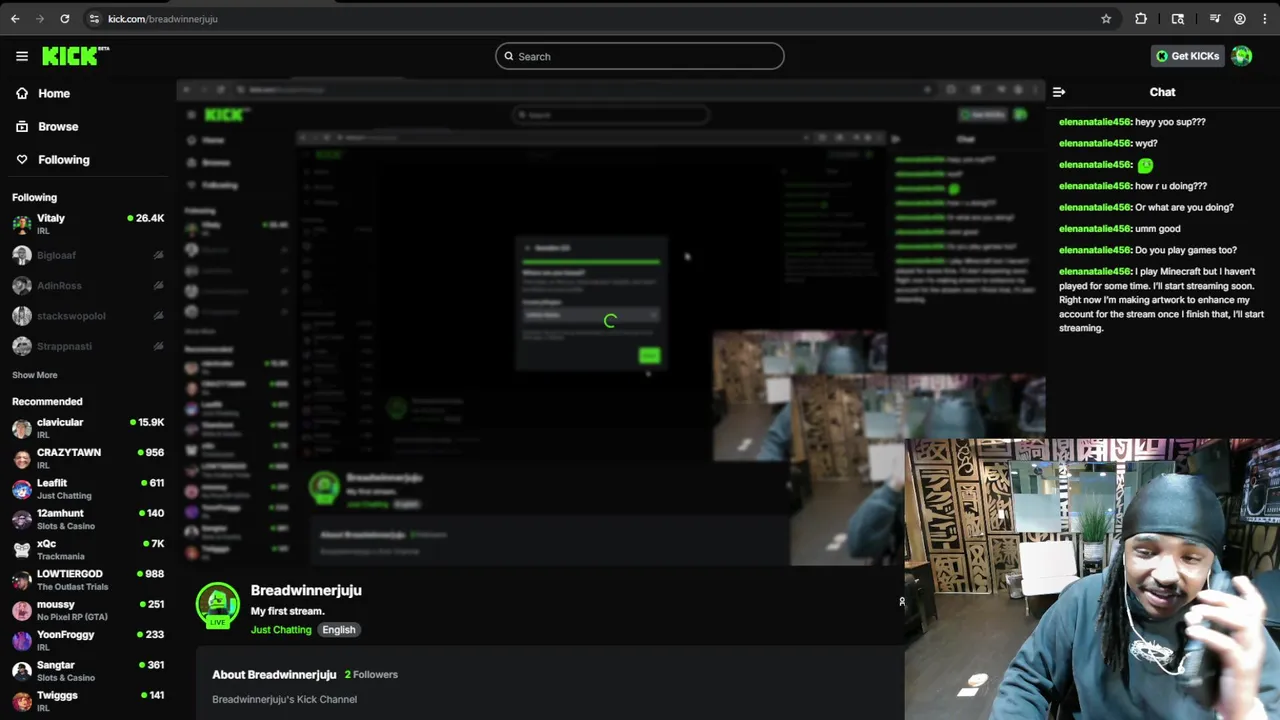View site information icon in address bar
Image resolution: width=1280 pixels, height=720 pixels.
94,18
